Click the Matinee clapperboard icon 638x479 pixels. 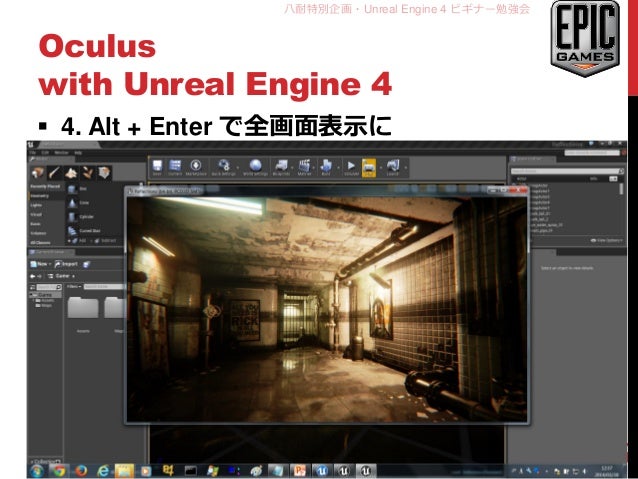click(x=303, y=167)
